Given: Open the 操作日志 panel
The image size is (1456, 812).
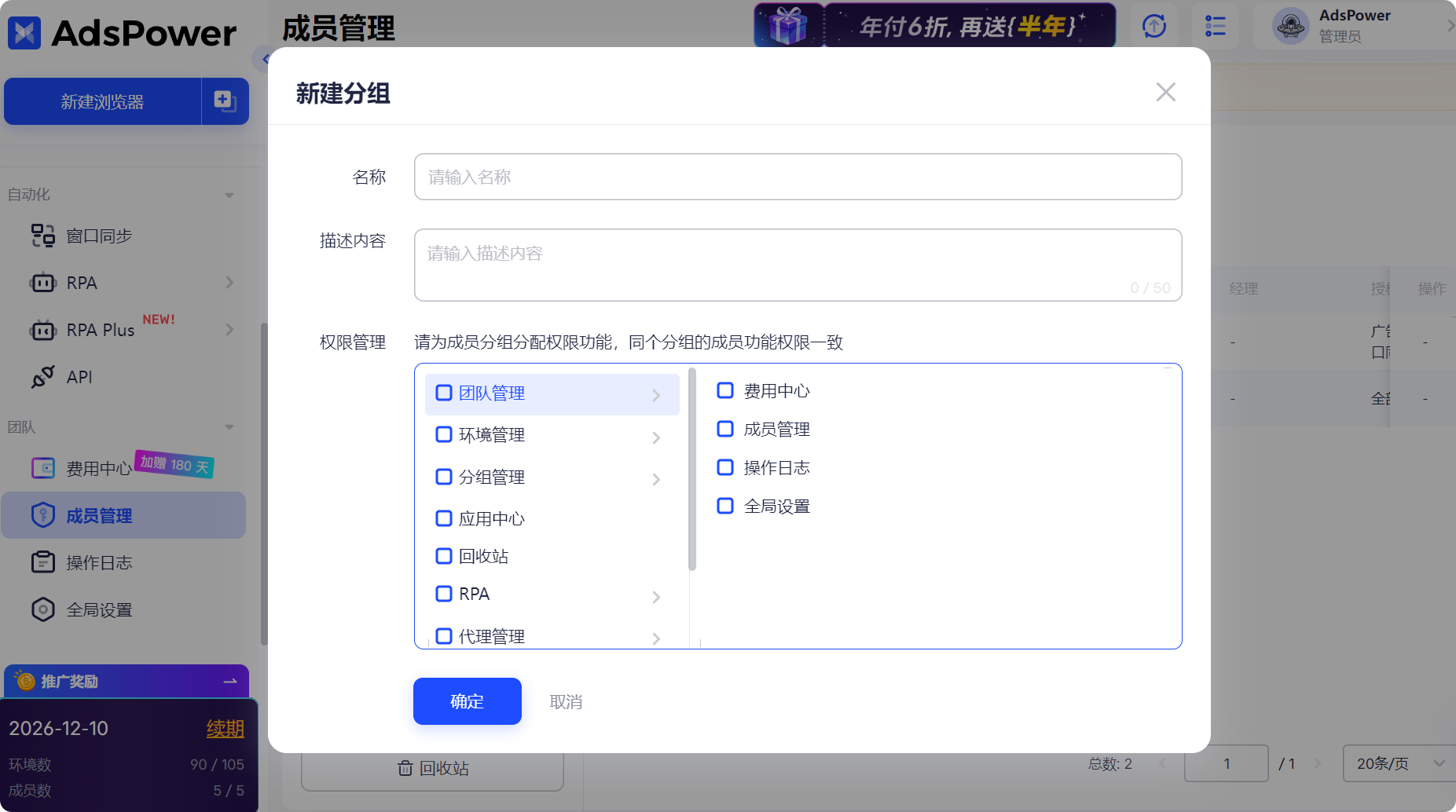Looking at the screenshot, I should (98, 562).
